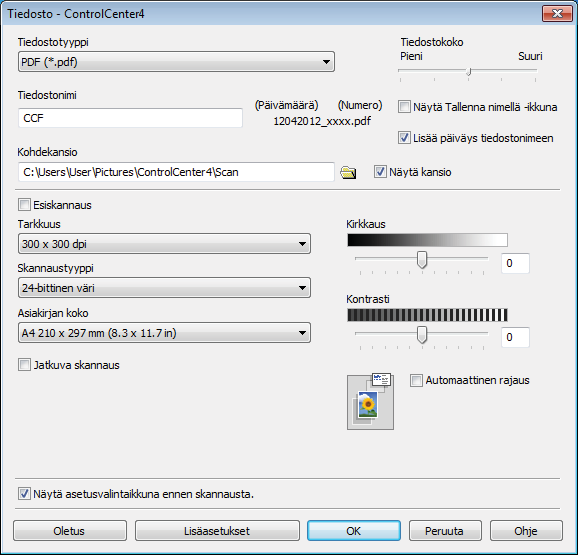Click the Peruuta button

point(445,531)
